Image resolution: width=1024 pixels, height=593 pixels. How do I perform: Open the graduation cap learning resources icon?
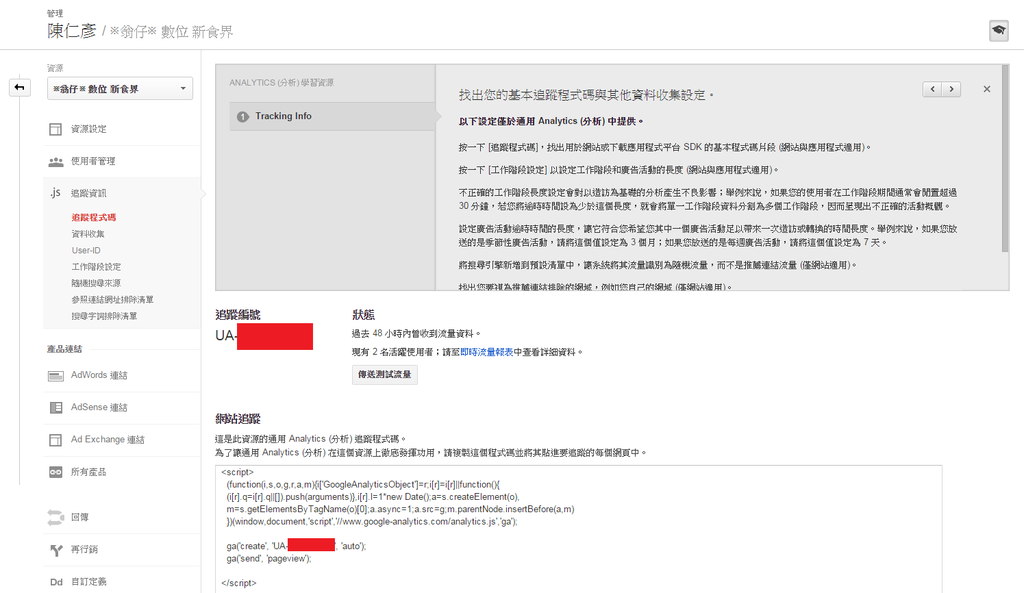pos(999,30)
